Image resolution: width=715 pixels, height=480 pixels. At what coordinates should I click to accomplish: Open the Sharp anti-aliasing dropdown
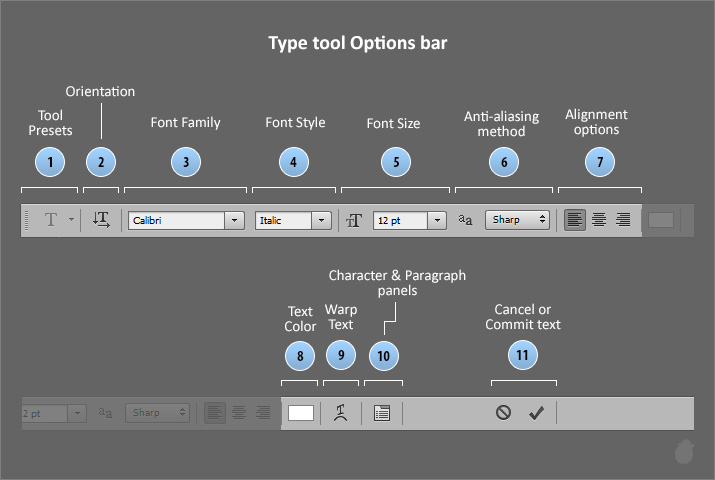pyautogui.click(x=543, y=220)
